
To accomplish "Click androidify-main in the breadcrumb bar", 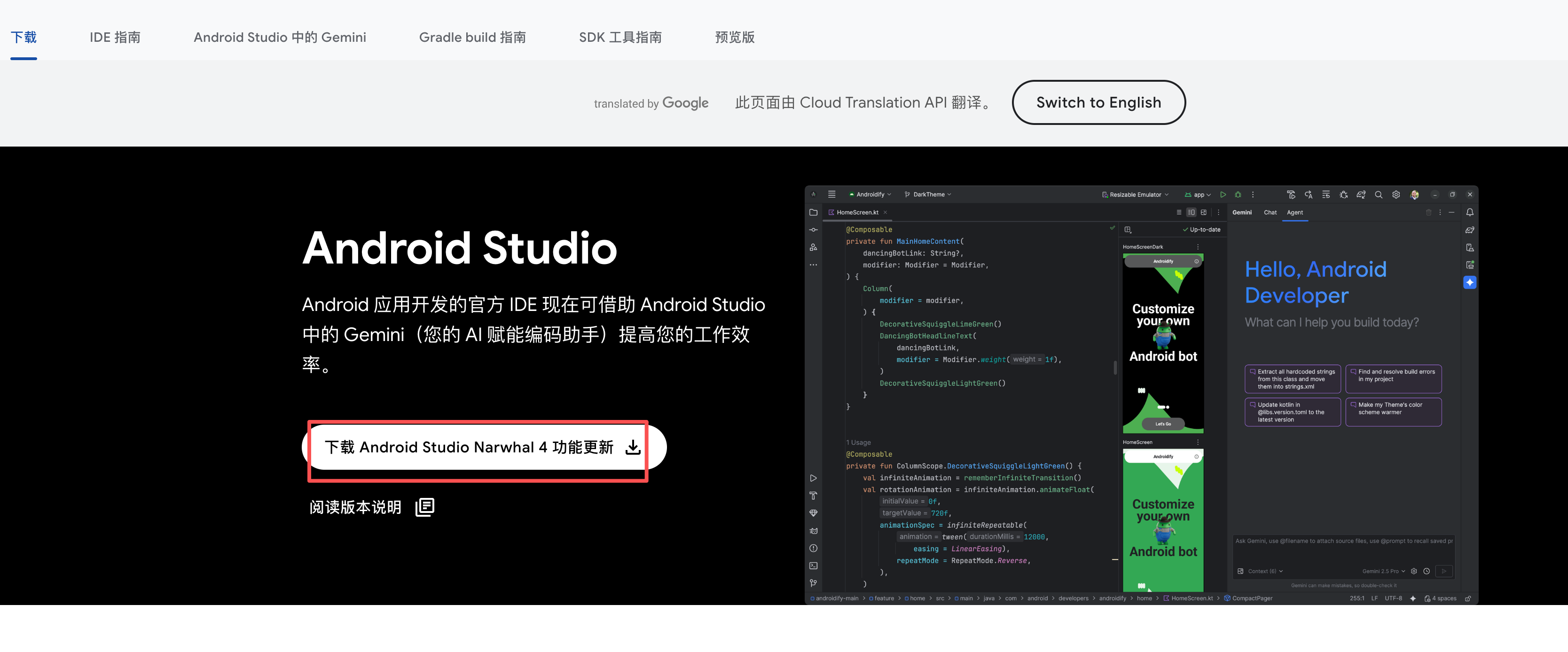I will tap(834, 598).
